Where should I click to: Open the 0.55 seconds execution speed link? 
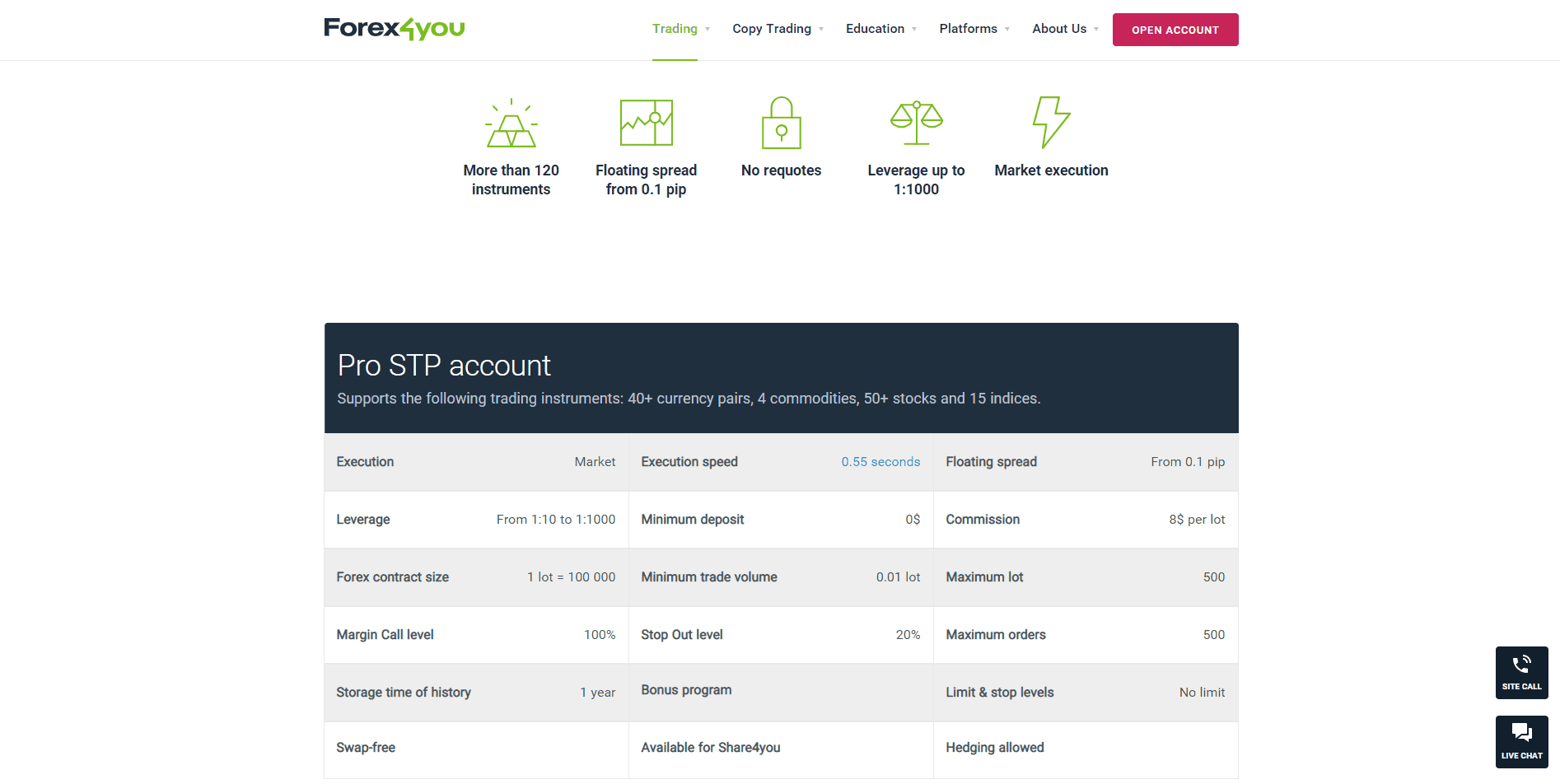[880, 462]
